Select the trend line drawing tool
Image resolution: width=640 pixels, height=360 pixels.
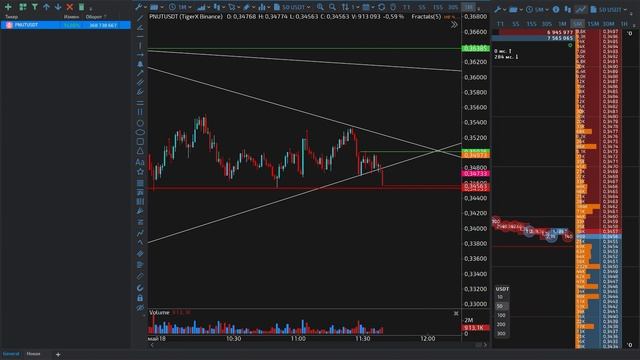(x=140, y=18)
